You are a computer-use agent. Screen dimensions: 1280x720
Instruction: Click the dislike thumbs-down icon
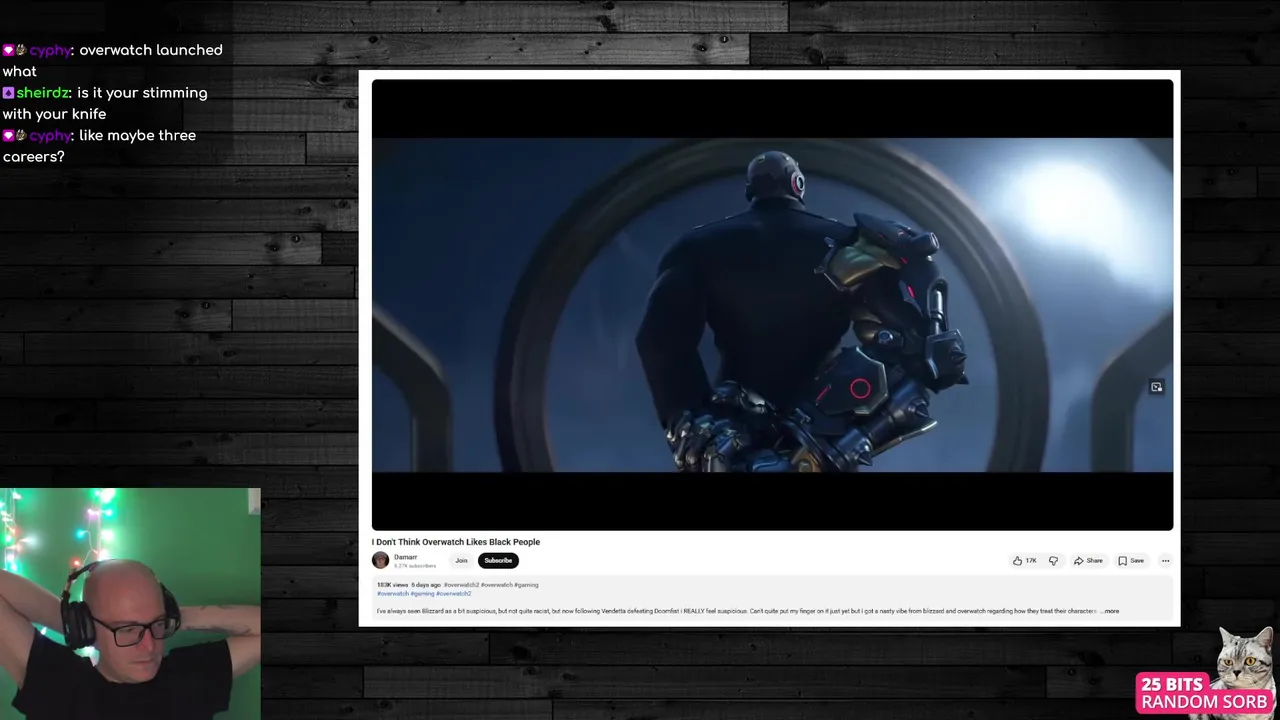(1053, 561)
